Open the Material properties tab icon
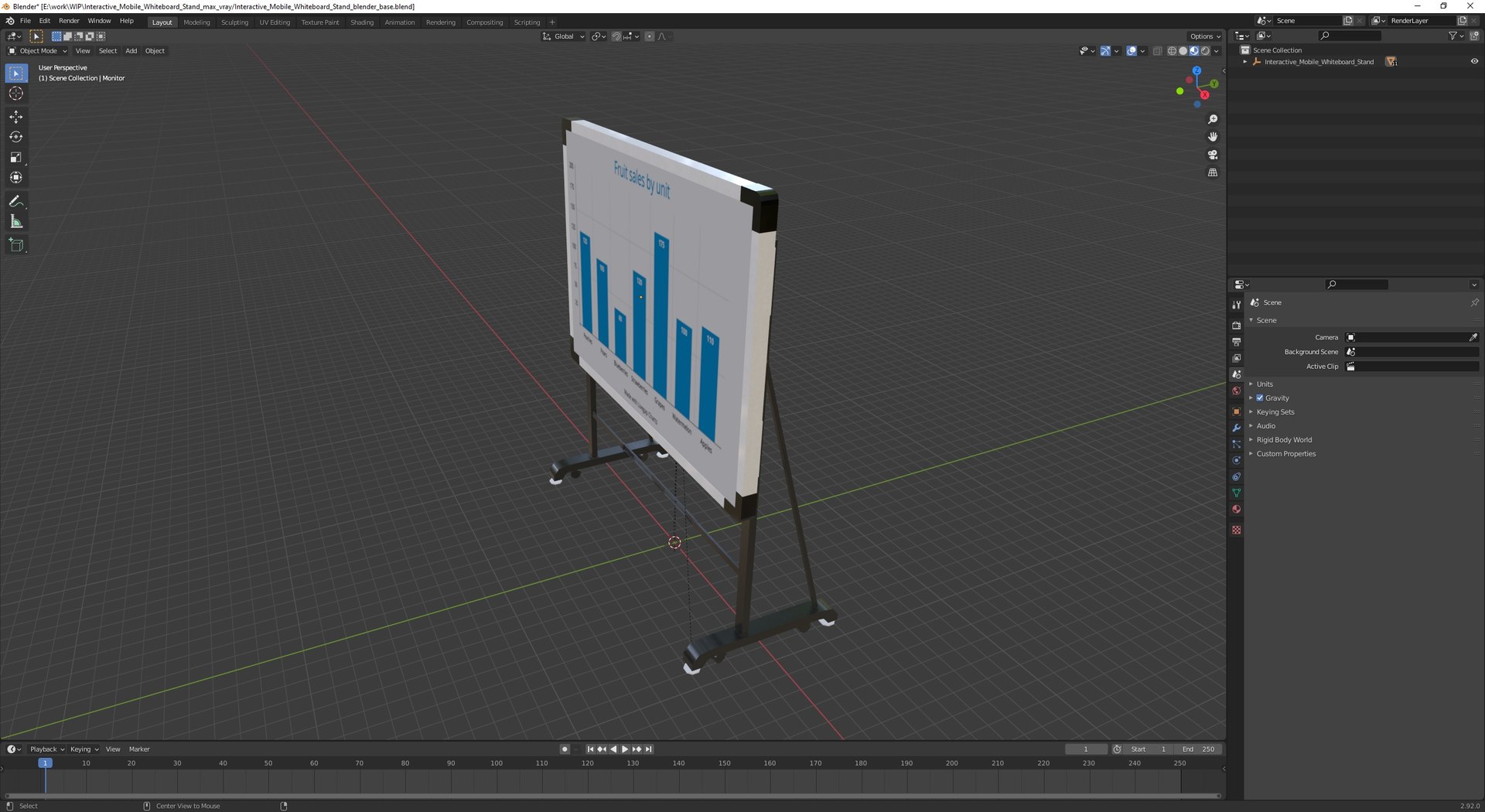The image size is (1485, 812). click(x=1236, y=509)
